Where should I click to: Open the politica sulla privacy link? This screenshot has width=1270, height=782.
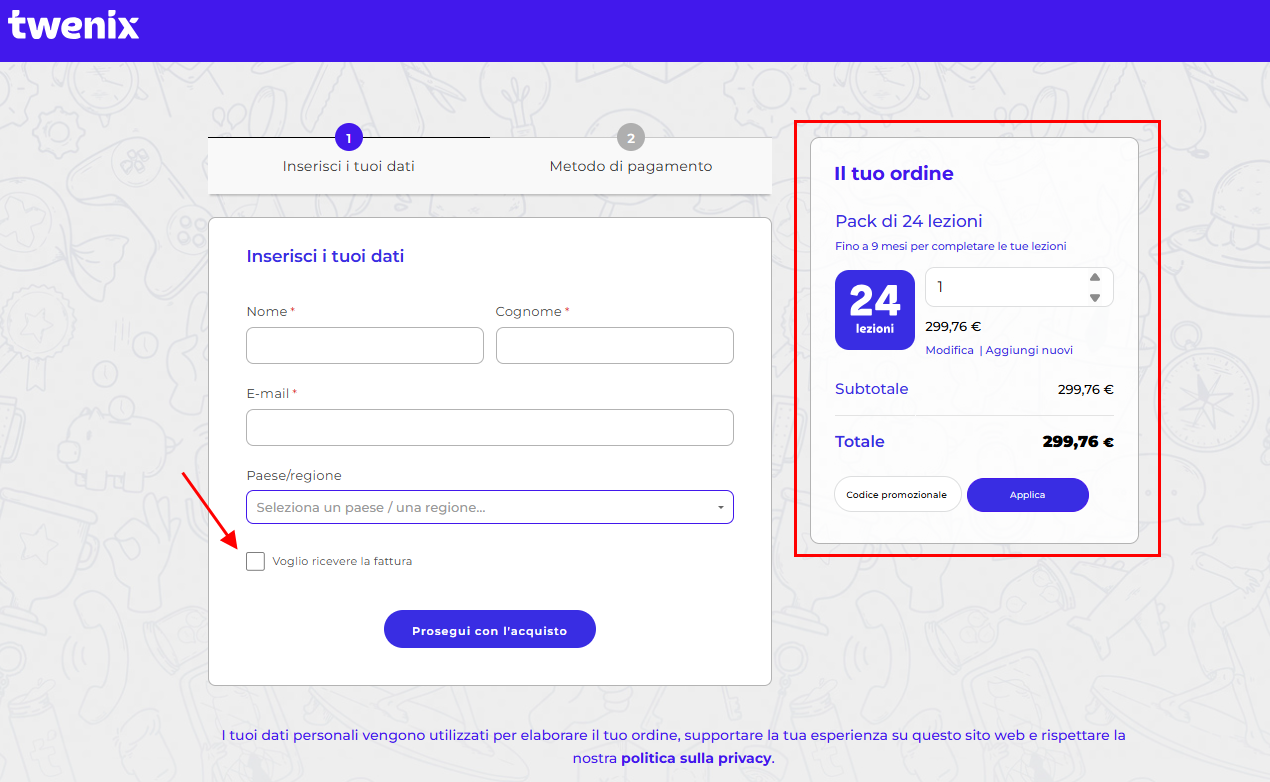696,758
